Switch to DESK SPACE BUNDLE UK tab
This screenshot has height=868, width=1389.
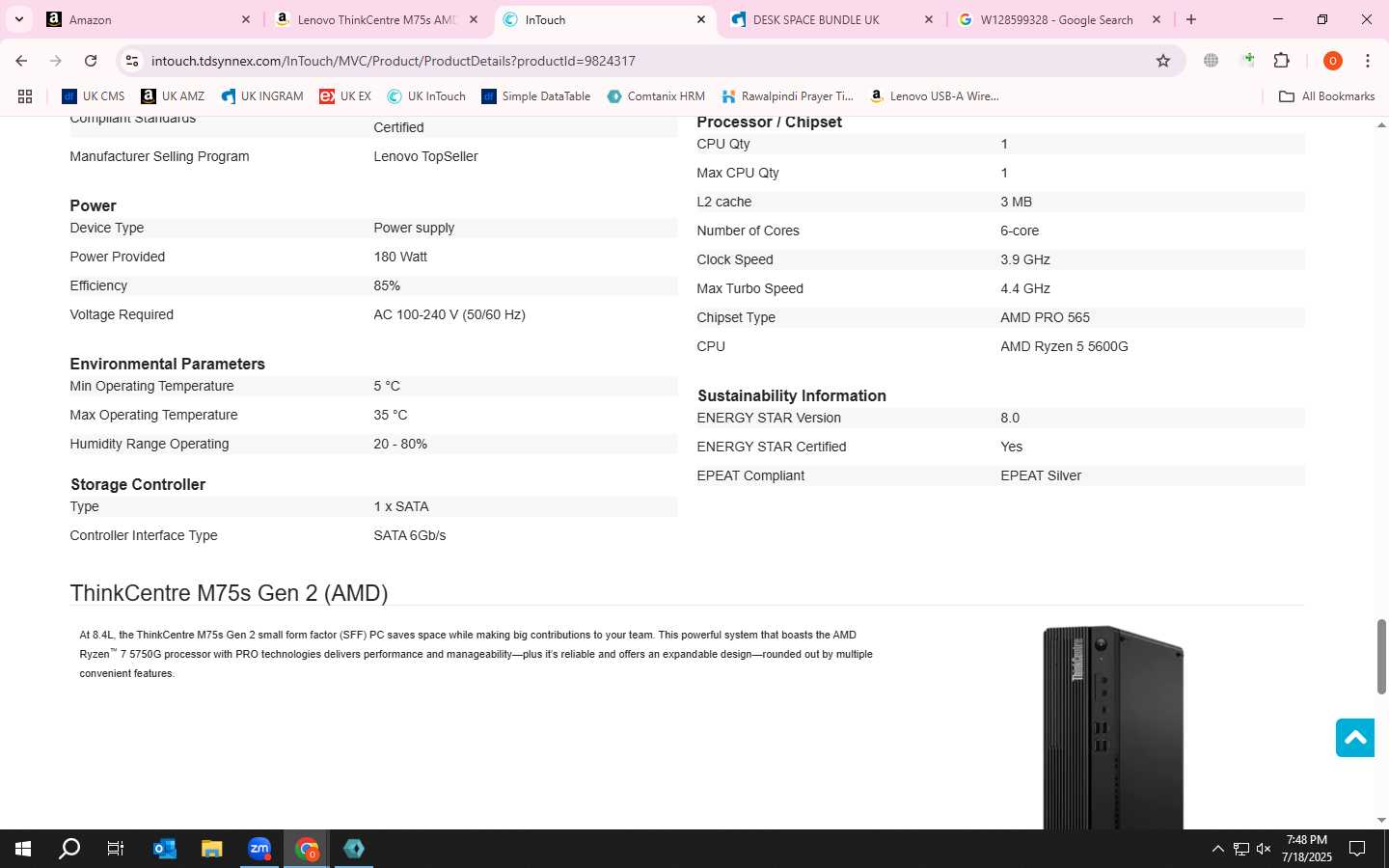click(831, 19)
